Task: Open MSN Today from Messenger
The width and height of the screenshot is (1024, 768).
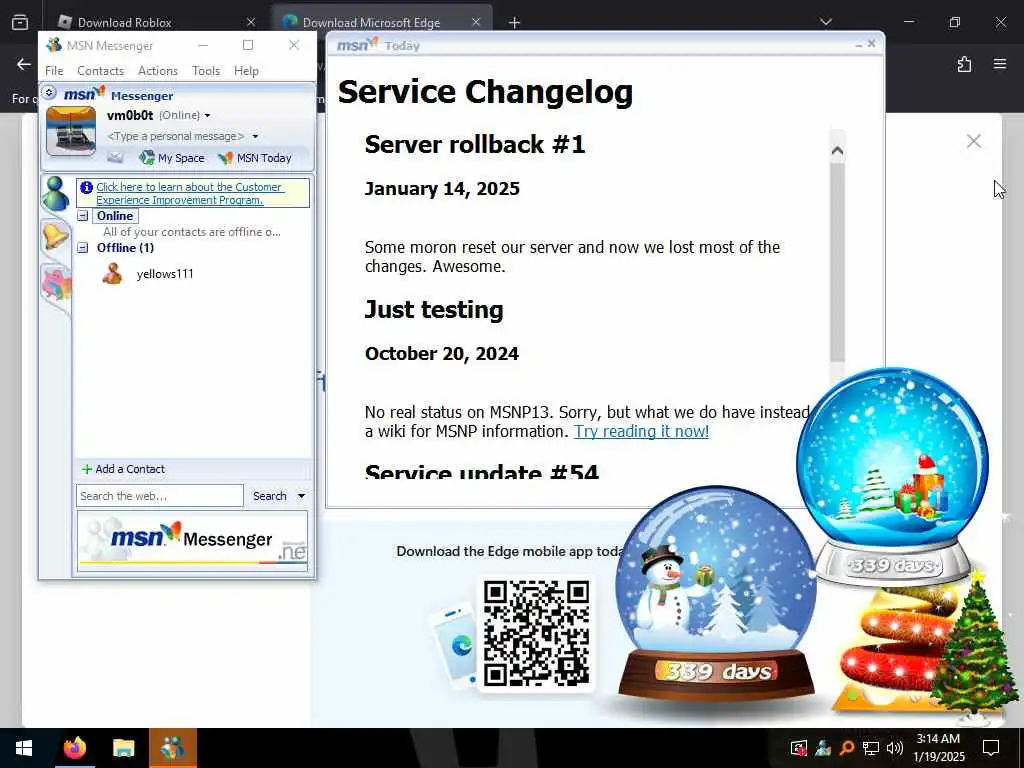Action: coord(255,157)
